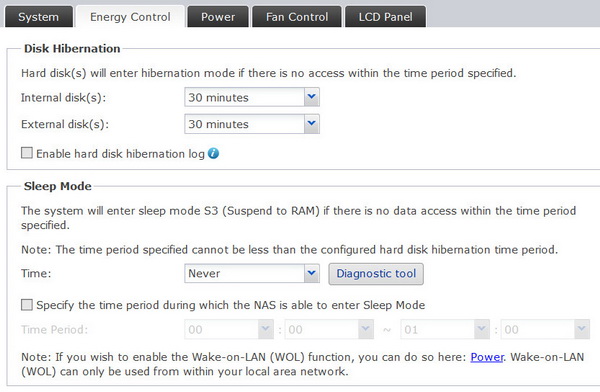The height and width of the screenshot is (392, 600).
Task: Open the Time Period start hour dropdown
Action: coord(229,329)
